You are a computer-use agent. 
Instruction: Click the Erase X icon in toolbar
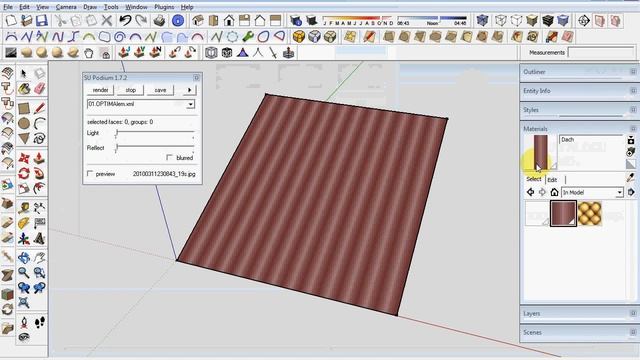pos(107,20)
